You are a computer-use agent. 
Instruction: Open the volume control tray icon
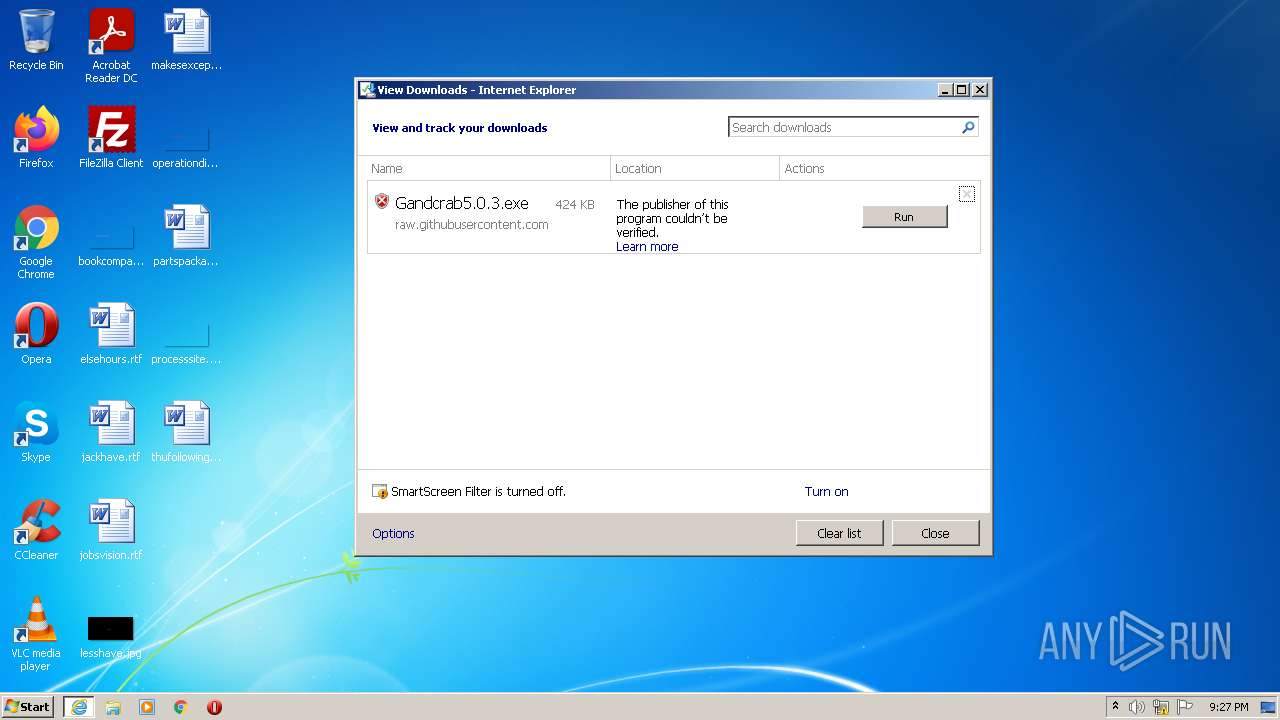pyautogui.click(x=1137, y=707)
